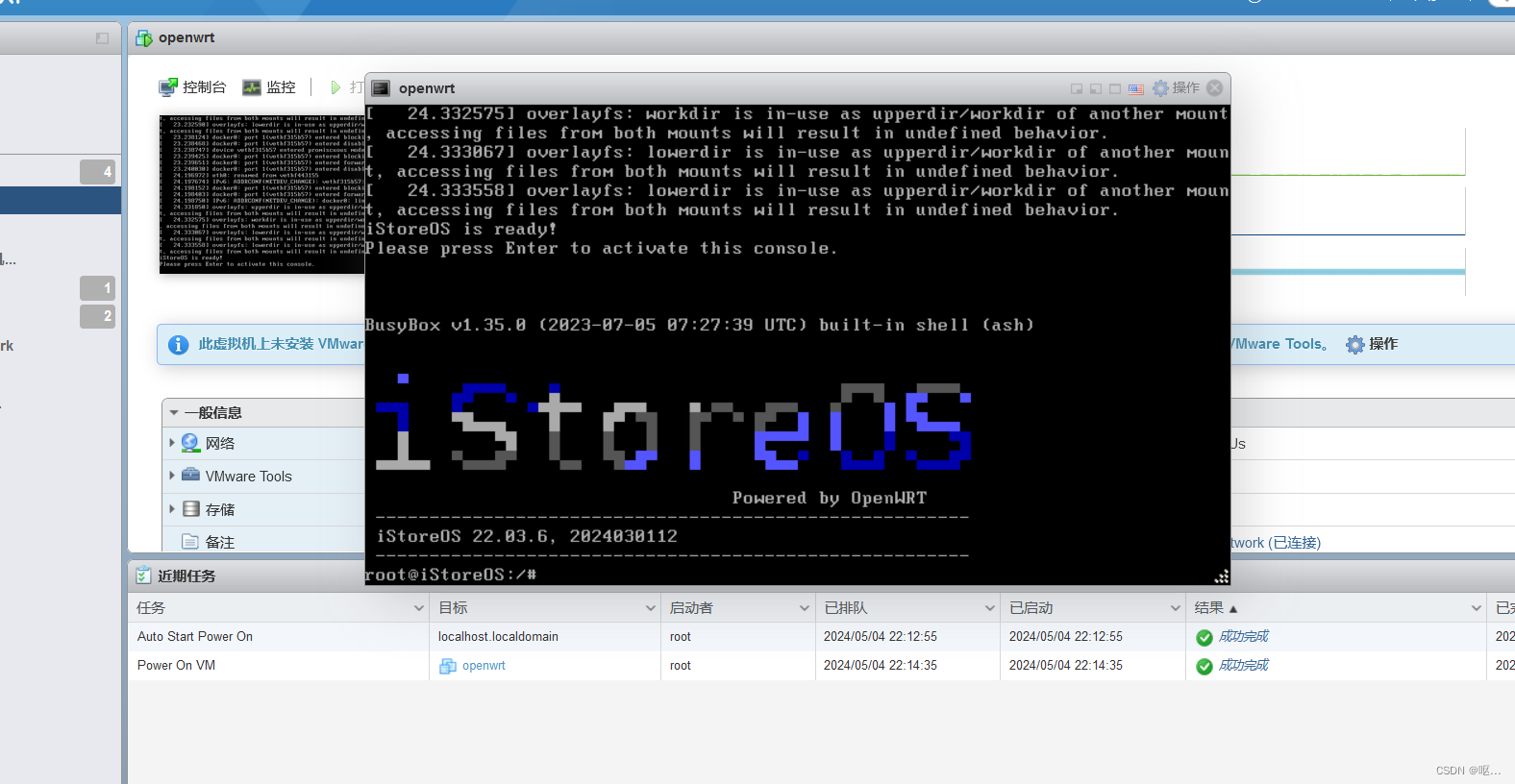
Task: Click the 此虚拟机上未安装 VMware notice text
Action: pyautogui.click(x=281, y=344)
